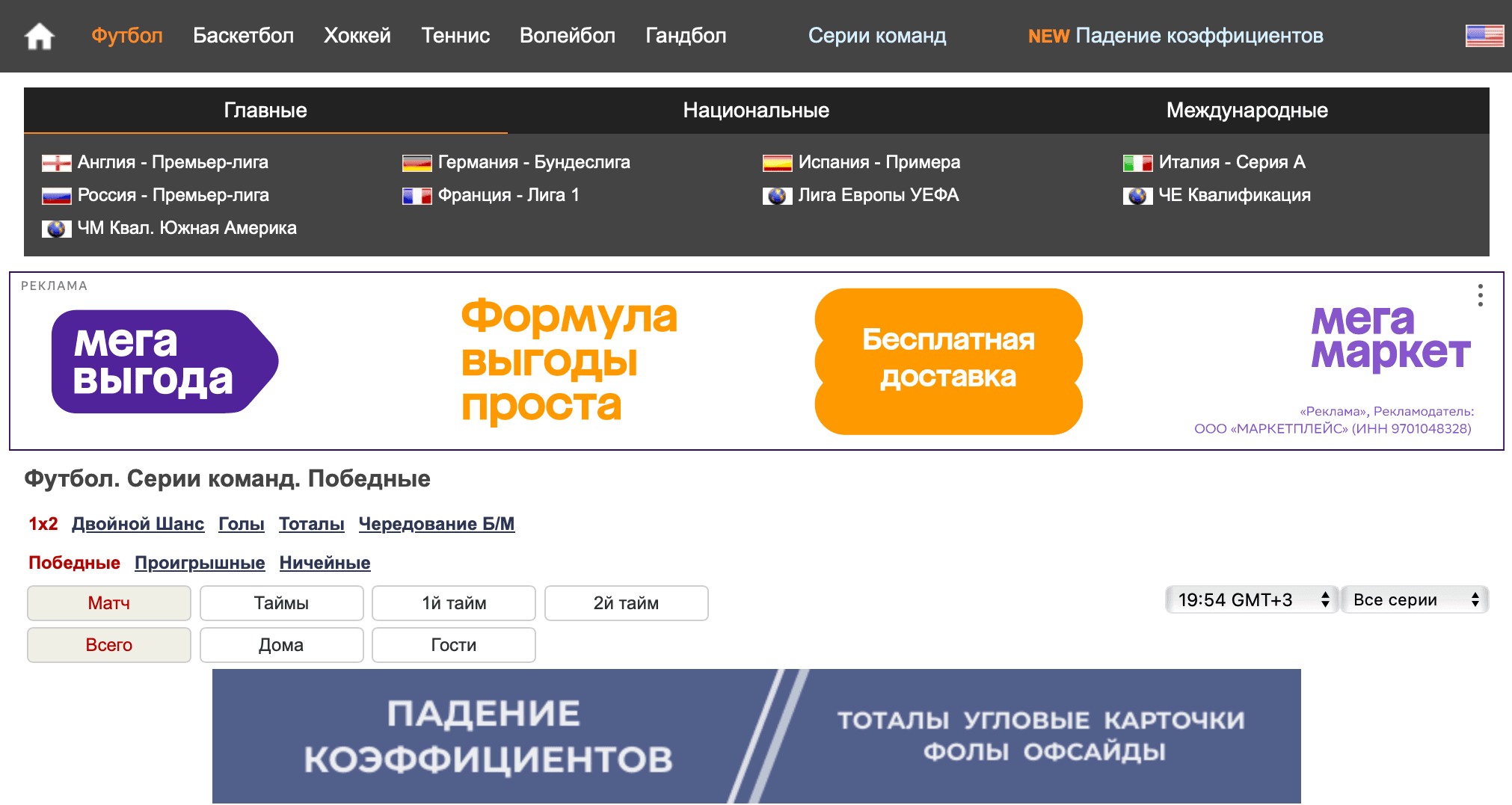The width and height of the screenshot is (1512, 805).
Task: Switch to the Национальные tab
Action: pos(756,111)
